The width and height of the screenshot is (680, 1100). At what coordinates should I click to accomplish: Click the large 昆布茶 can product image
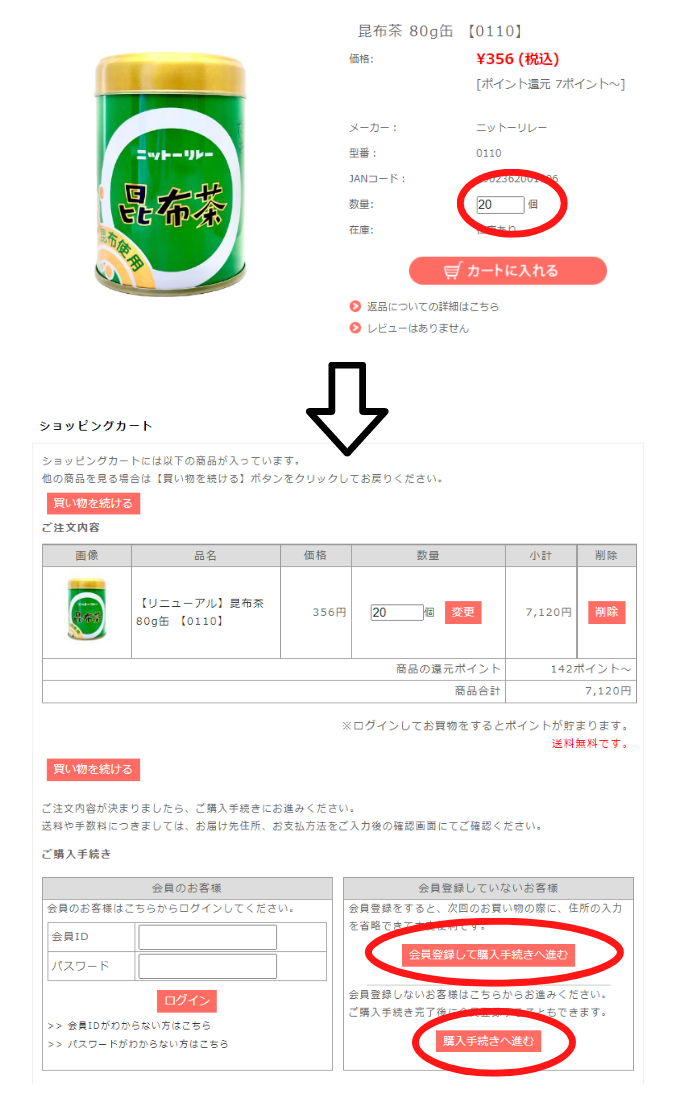point(171,174)
